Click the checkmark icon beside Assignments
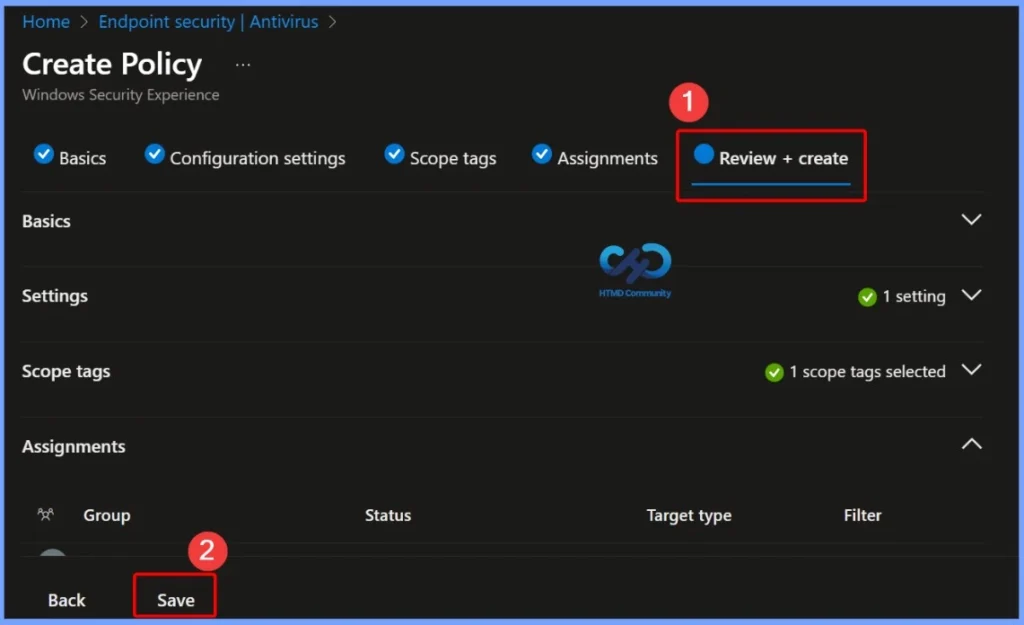Screen dimensions: 1024x625 pyautogui.click(x=541, y=156)
